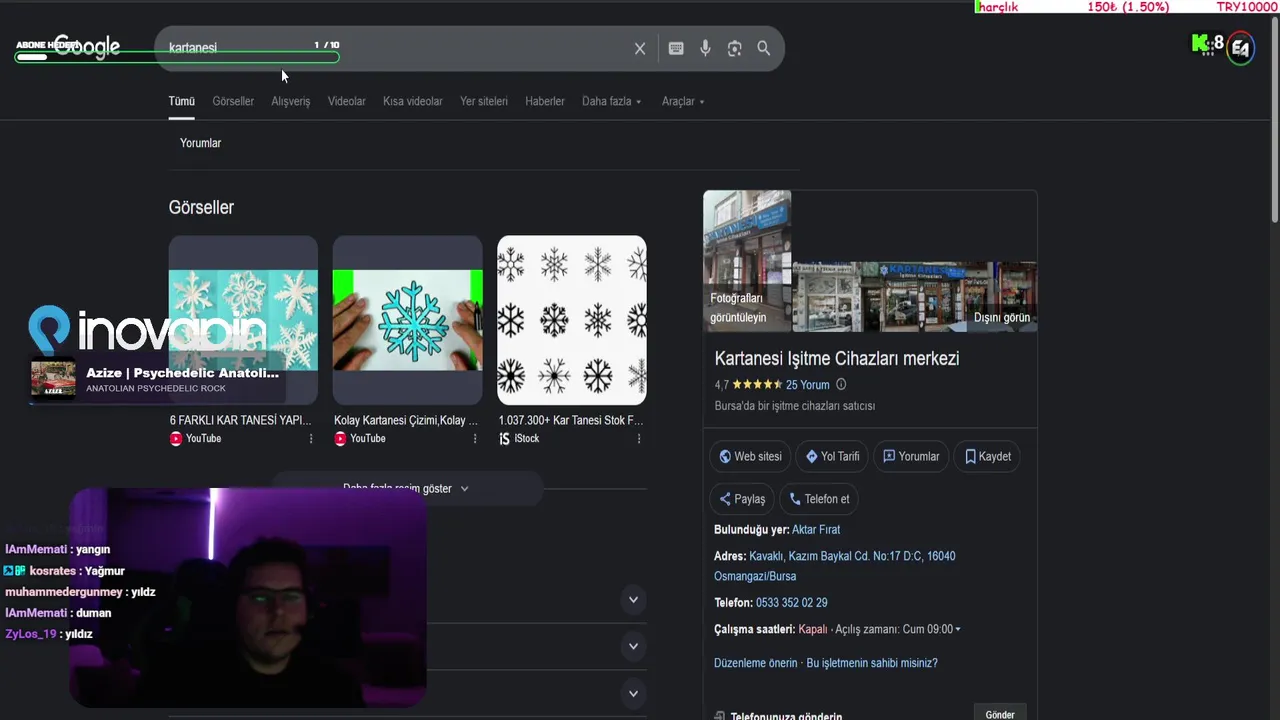The height and width of the screenshot is (720, 1280).
Task: Open Kolay Kartanesi Çizimi image thumbnail
Action: pyautogui.click(x=407, y=320)
